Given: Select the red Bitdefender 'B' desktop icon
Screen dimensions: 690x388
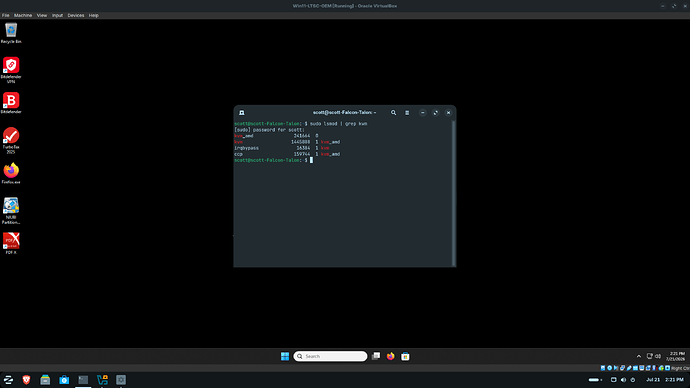Looking at the screenshot, I should tap(11, 103).
